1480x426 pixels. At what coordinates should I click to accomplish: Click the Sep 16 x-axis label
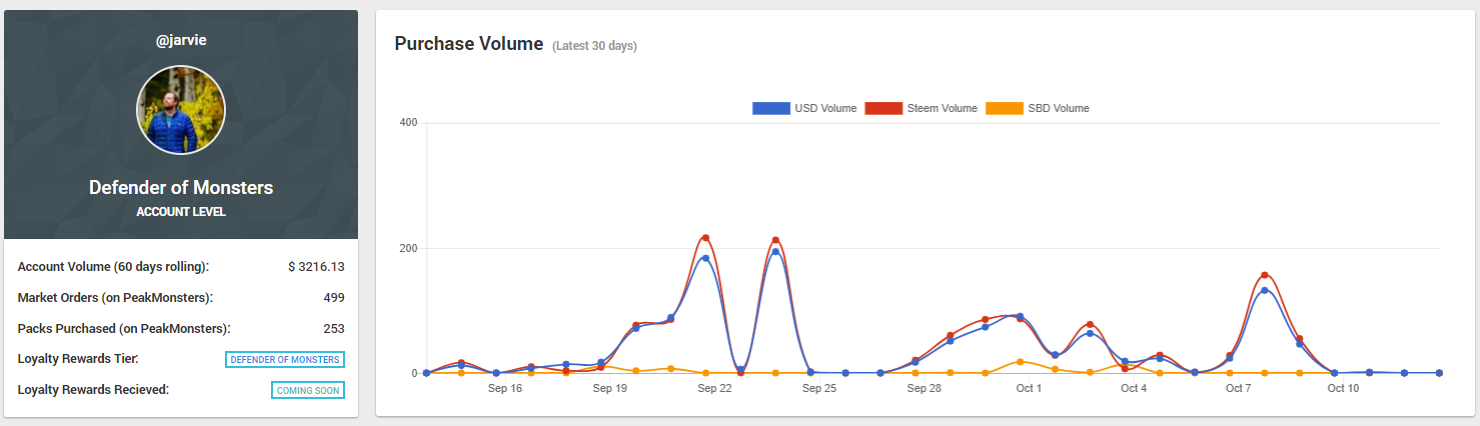[504, 388]
